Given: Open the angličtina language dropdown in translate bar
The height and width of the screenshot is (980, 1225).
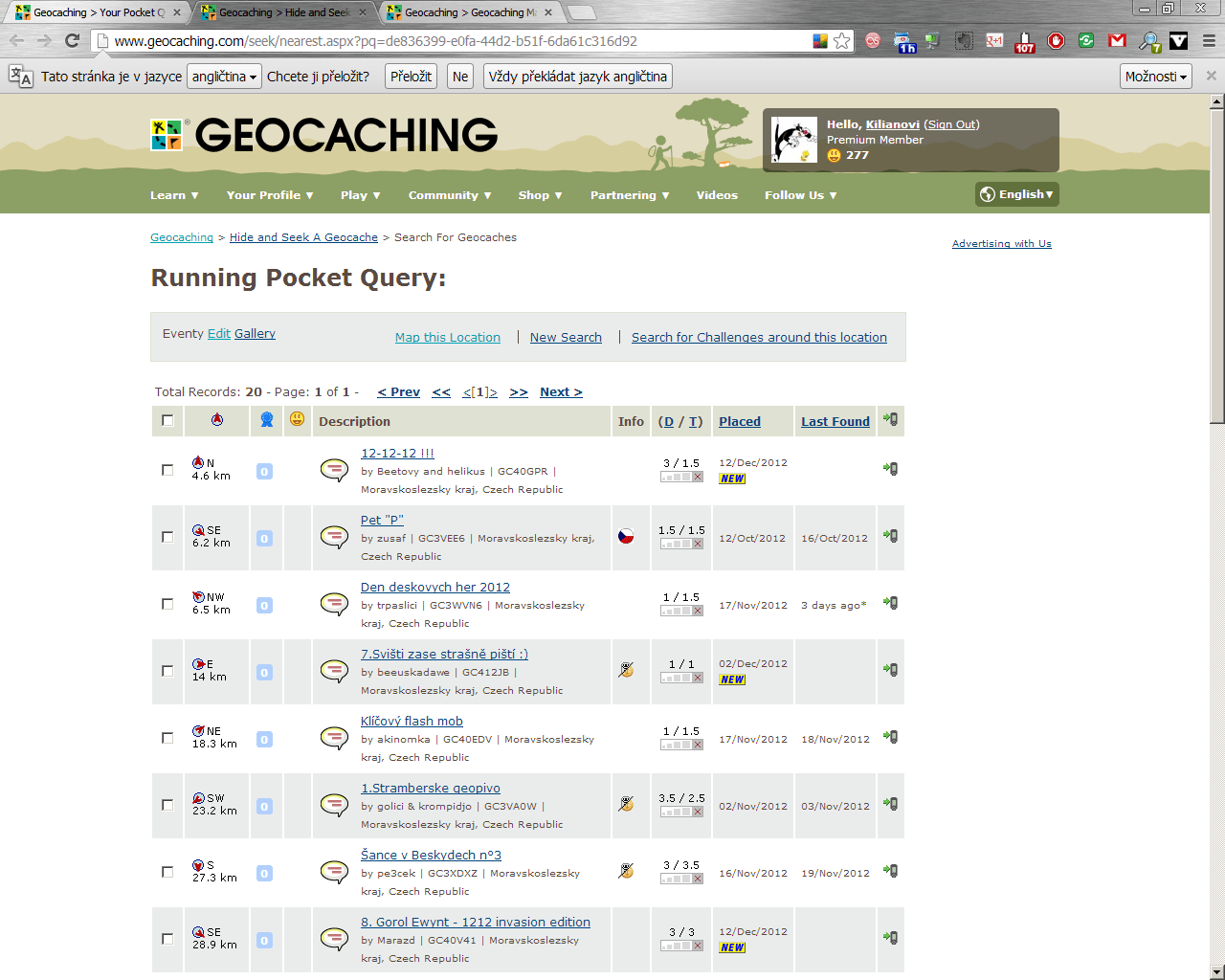Looking at the screenshot, I should pyautogui.click(x=225, y=77).
